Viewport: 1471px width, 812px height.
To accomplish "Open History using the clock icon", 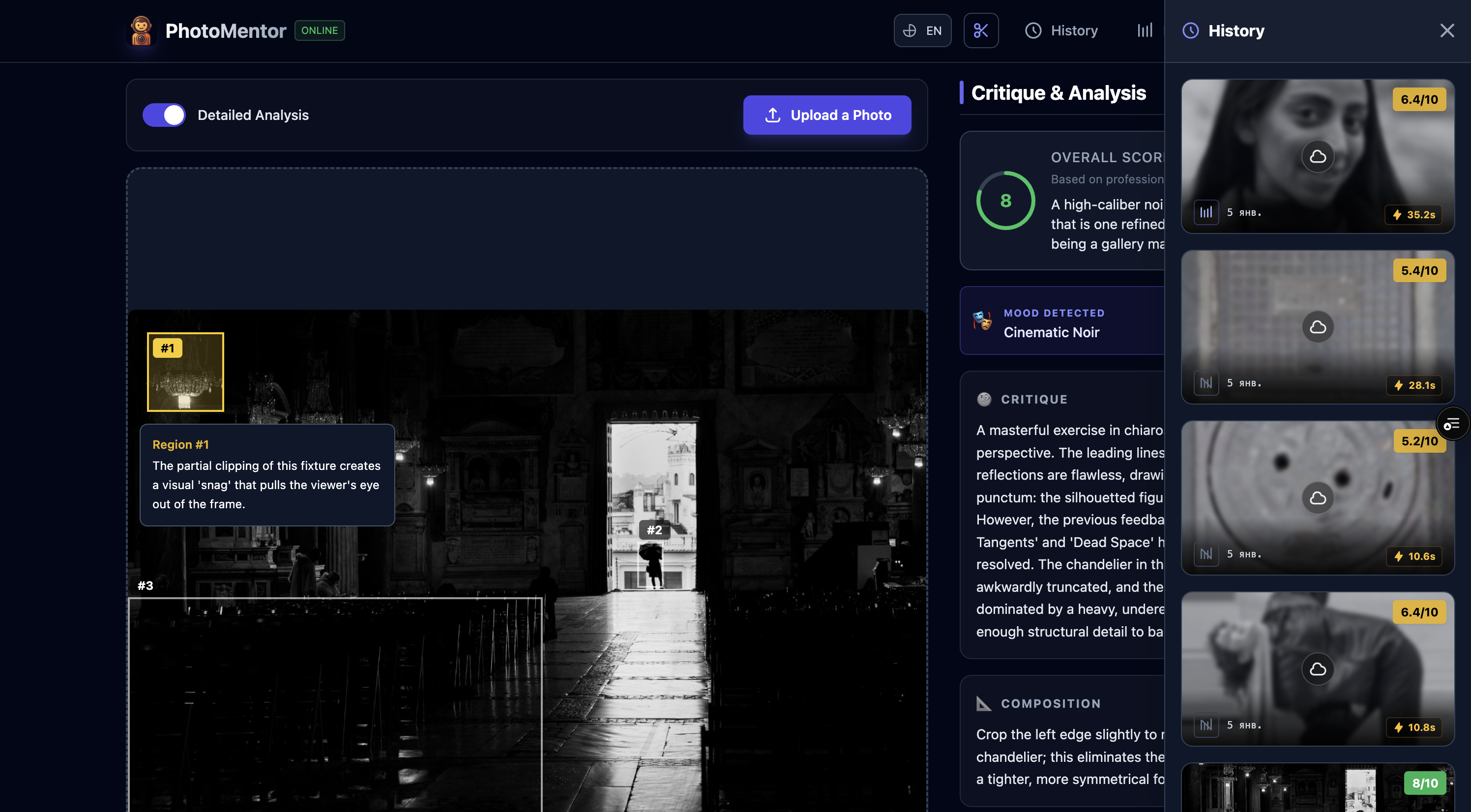I will click(1033, 30).
